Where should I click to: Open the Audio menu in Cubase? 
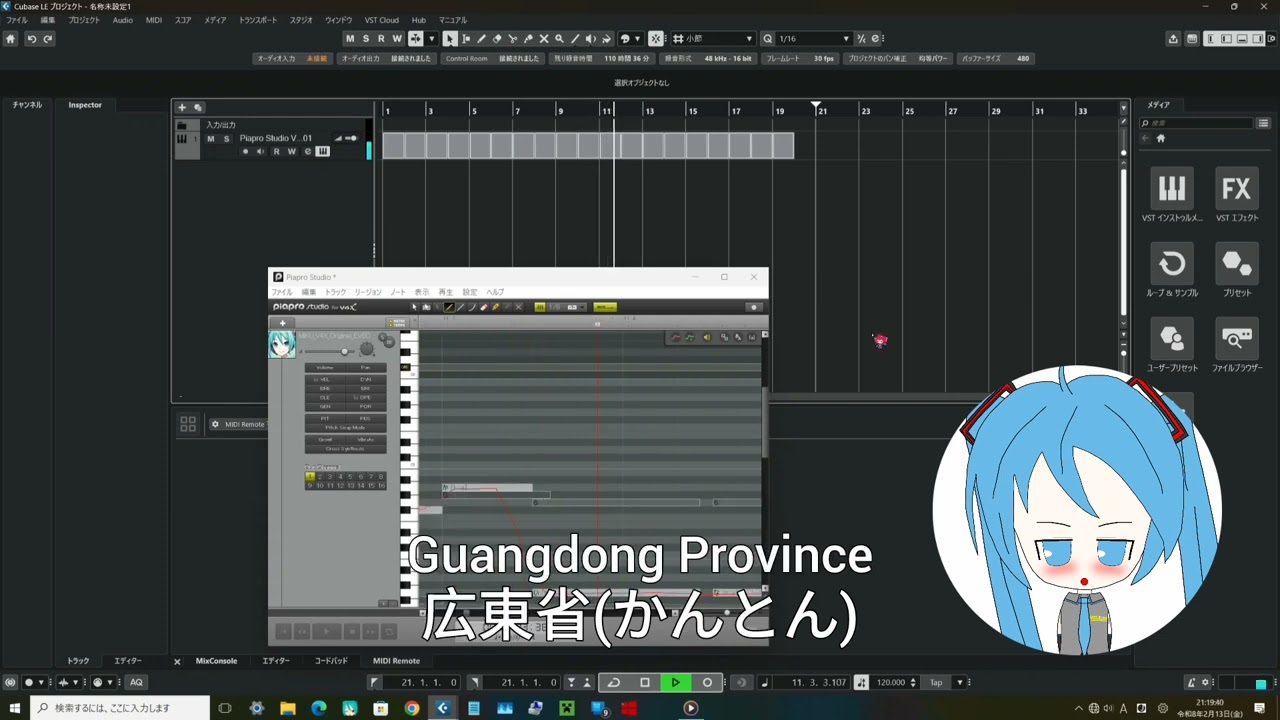click(122, 20)
